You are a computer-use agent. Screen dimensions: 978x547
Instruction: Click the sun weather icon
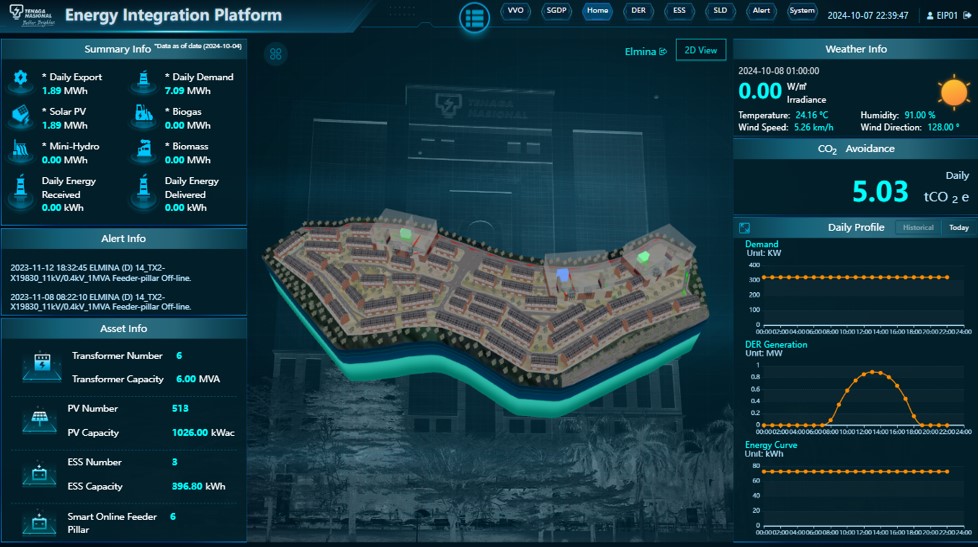953,93
